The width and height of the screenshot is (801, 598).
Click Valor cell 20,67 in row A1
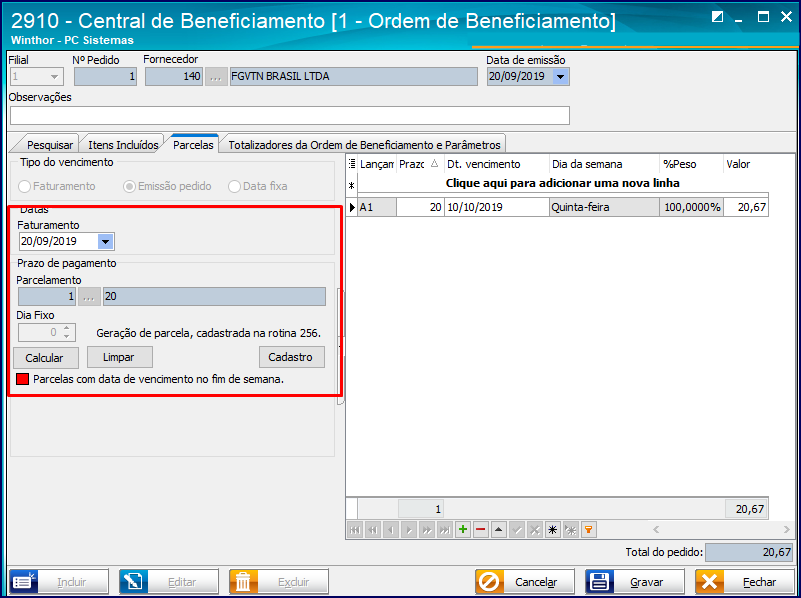coord(746,207)
